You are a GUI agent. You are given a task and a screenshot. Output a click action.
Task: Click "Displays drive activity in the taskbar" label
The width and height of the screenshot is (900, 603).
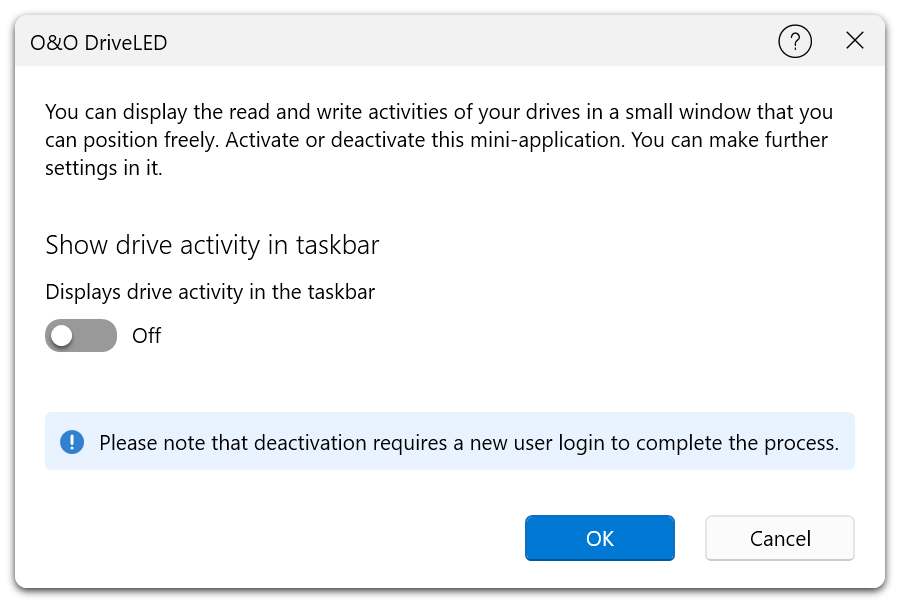(210, 292)
